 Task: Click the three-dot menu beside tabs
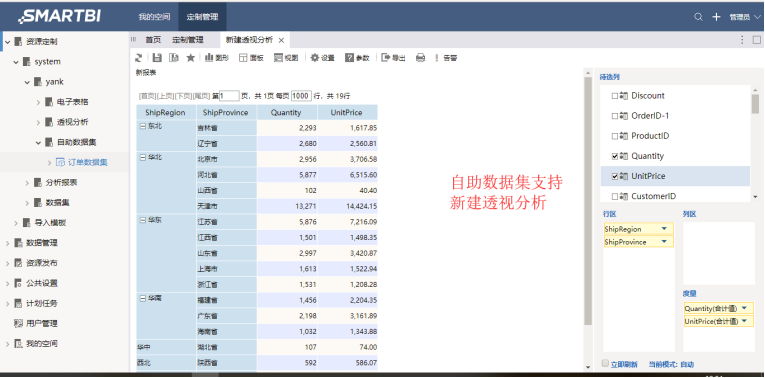pyautogui.click(x=742, y=40)
